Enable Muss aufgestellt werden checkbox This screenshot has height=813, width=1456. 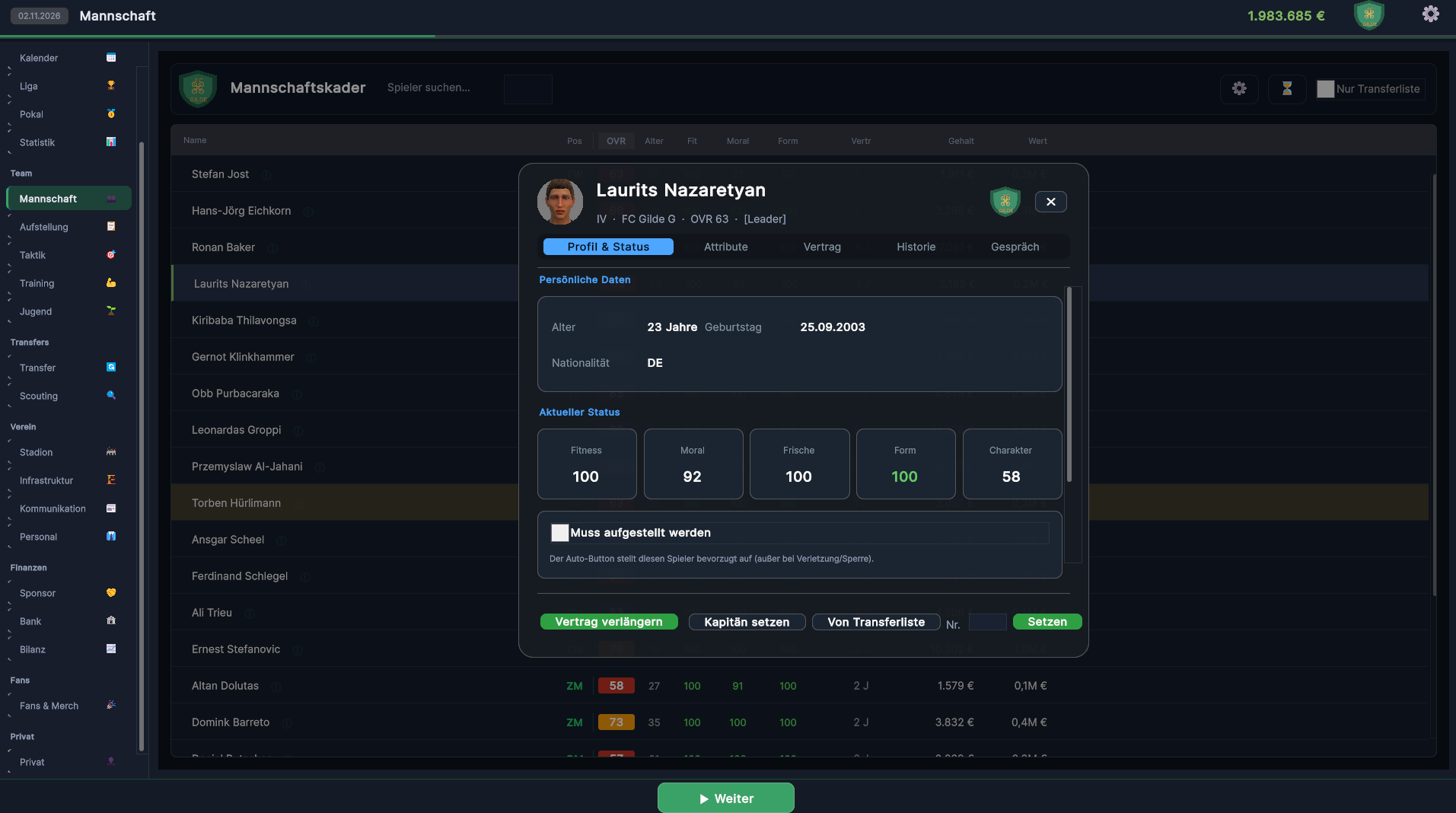pyautogui.click(x=560, y=533)
